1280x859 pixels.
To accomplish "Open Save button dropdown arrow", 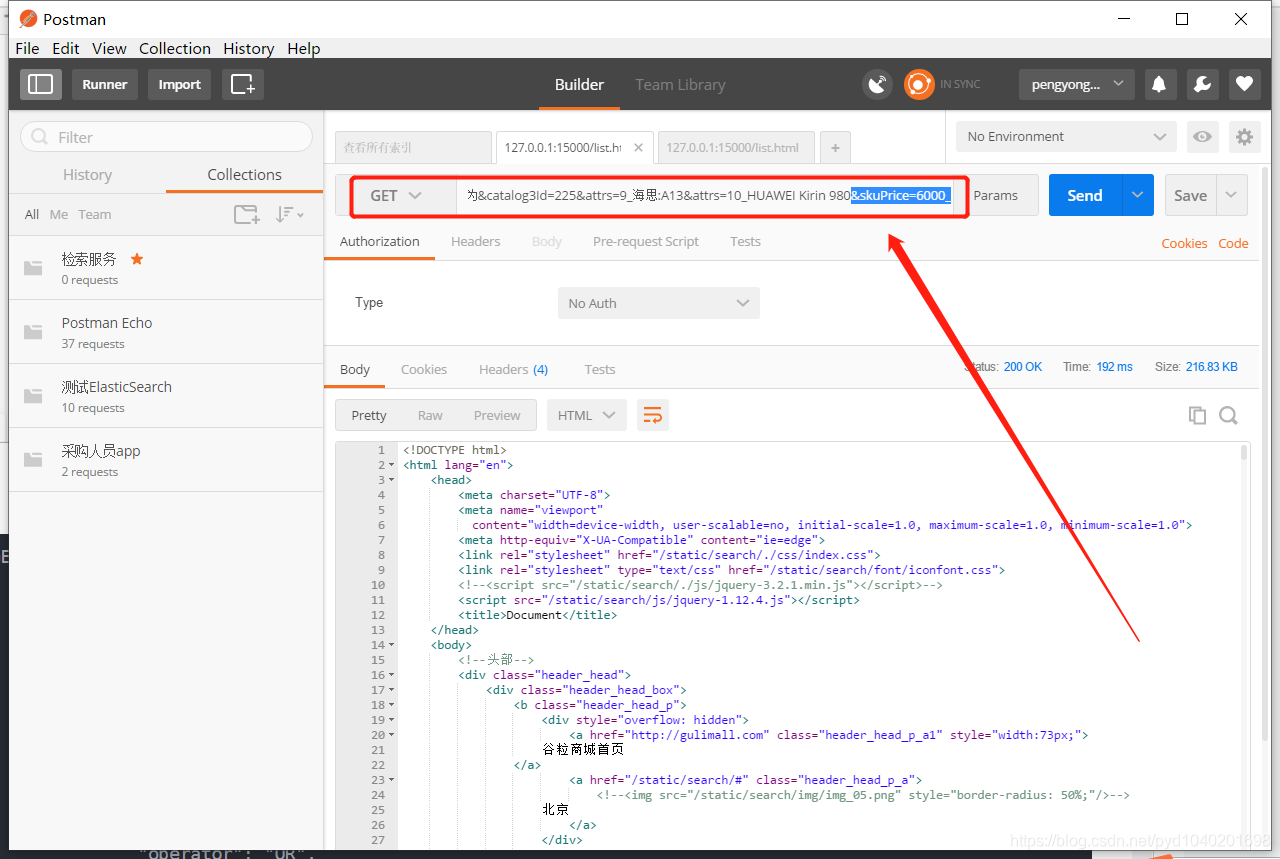I will (x=1232, y=195).
